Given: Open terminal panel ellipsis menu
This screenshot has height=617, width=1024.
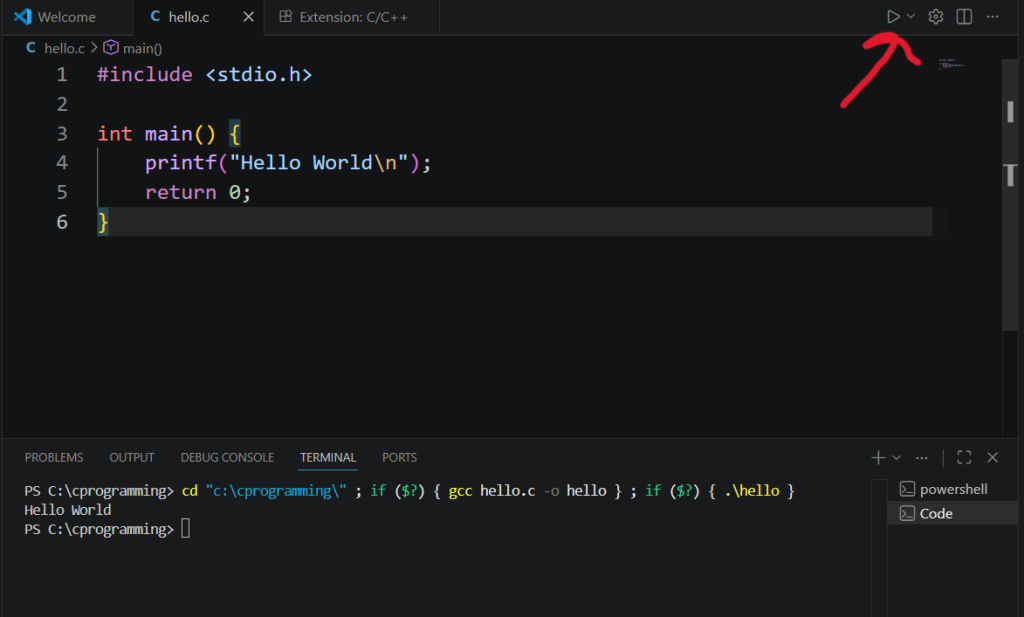Looking at the screenshot, I should coord(921,457).
